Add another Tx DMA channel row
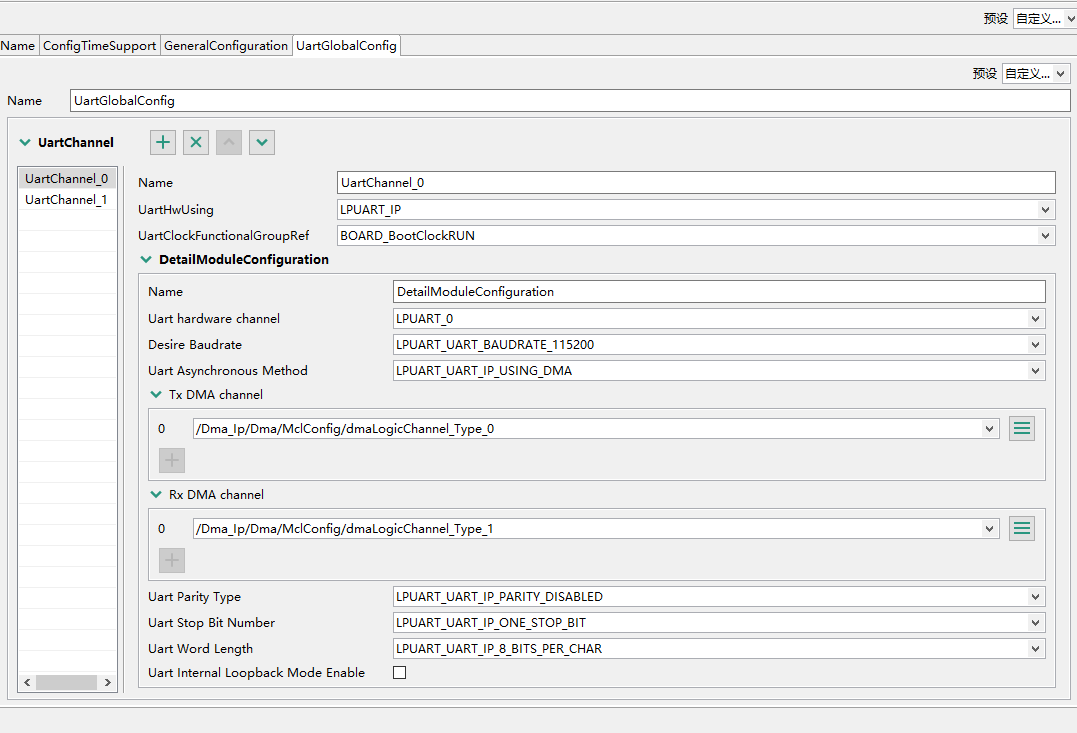This screenshot has width=1077, height=733. coord(171,460)
